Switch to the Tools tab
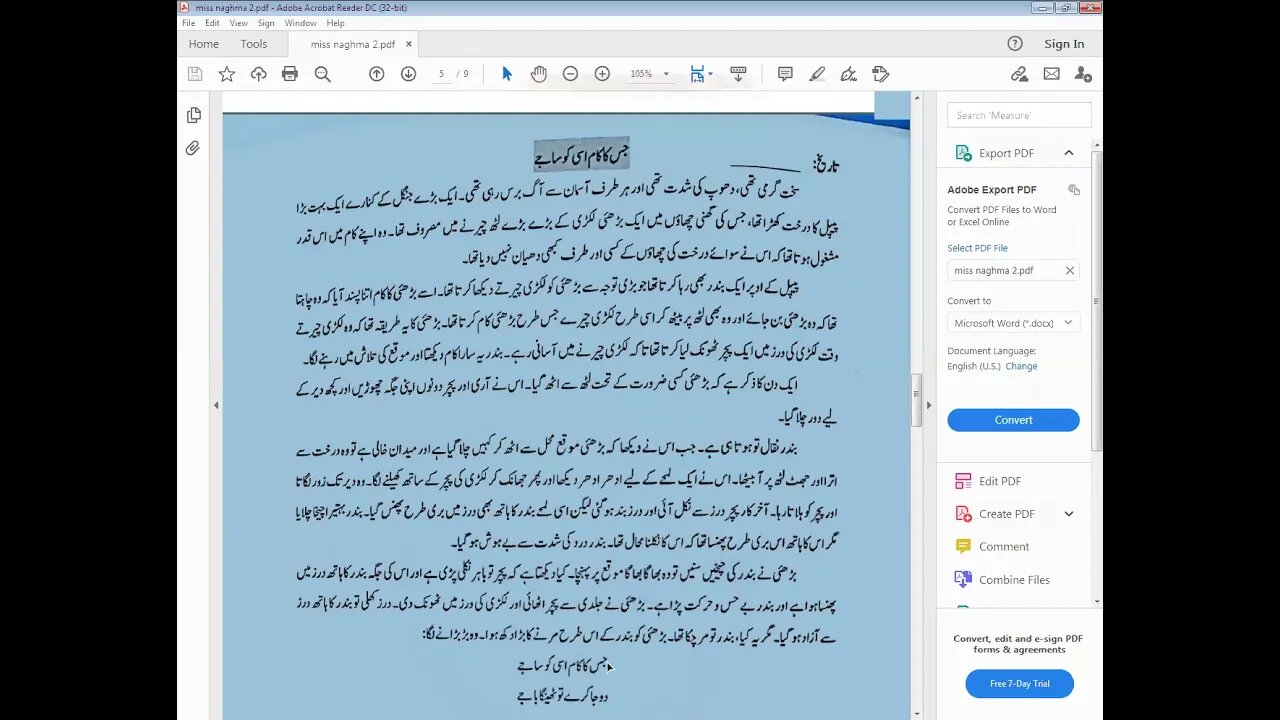Viewport: 1280px width, 720px height. click(x=254, y=44)
